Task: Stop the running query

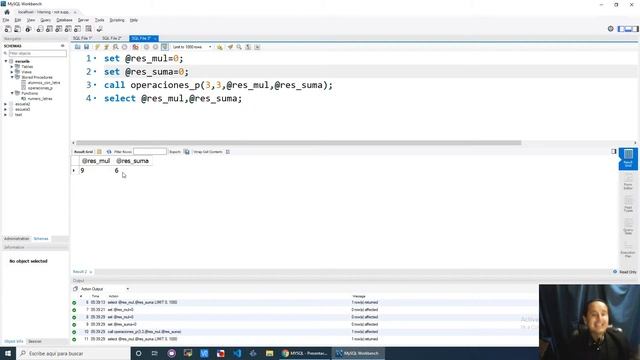Action: 124,47
